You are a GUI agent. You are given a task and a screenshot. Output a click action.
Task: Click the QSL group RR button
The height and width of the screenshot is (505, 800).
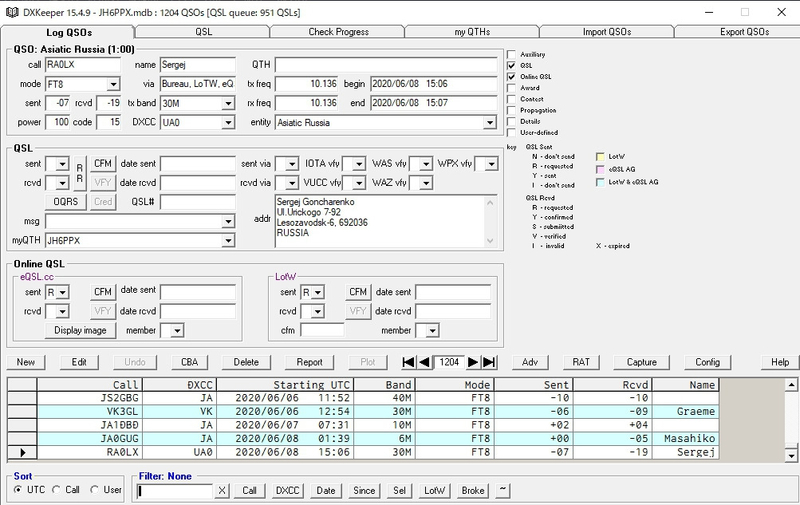tap(79, 173)
